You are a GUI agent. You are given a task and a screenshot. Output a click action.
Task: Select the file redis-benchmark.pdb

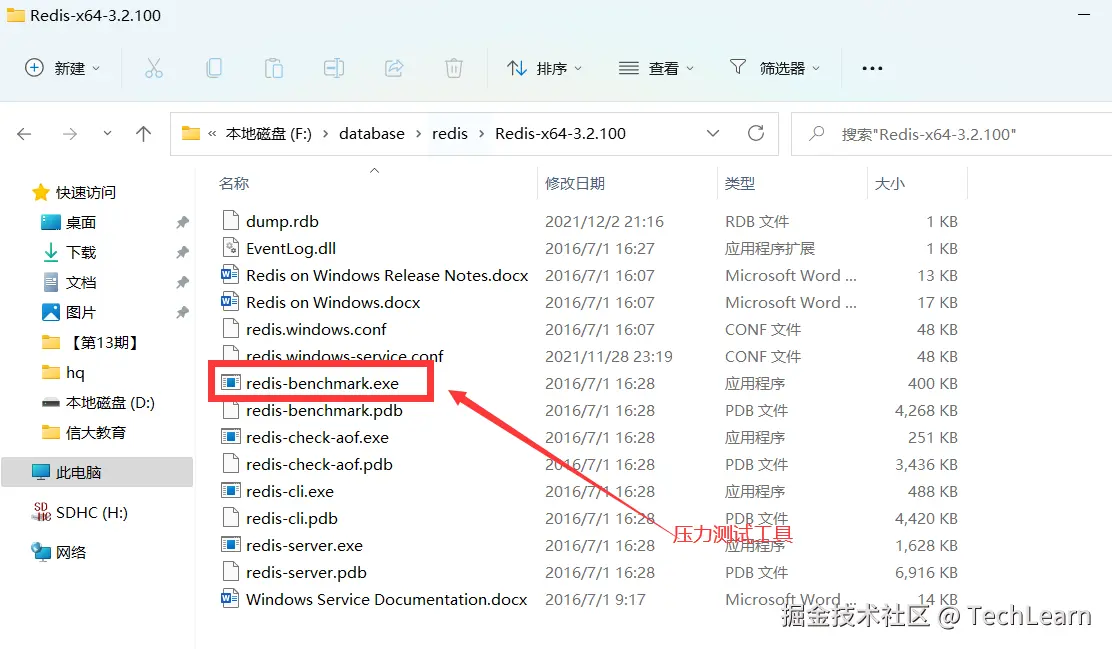(324, 410)
